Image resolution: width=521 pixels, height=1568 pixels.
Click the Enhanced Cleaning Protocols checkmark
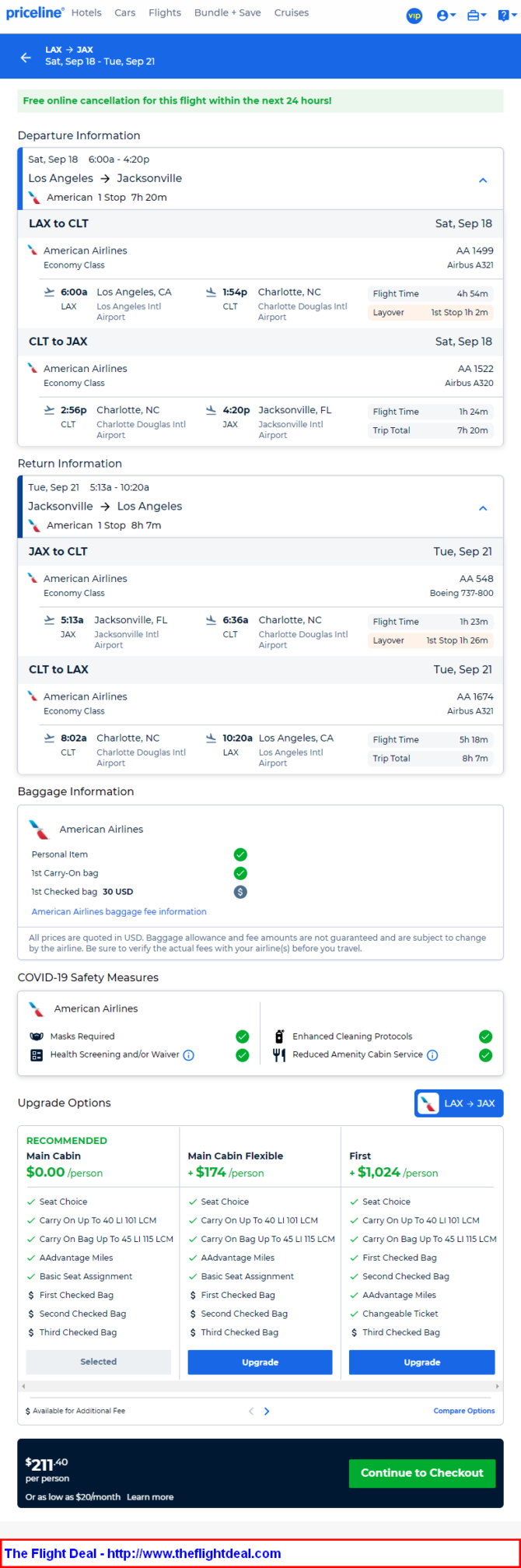486,1037
